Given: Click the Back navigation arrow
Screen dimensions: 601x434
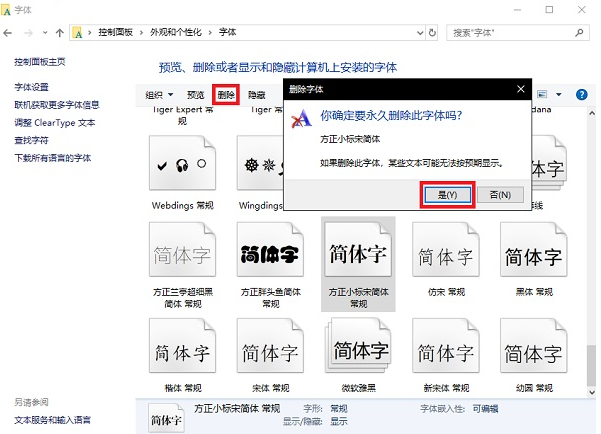Looking at the screenshot, I should point(7,33).
